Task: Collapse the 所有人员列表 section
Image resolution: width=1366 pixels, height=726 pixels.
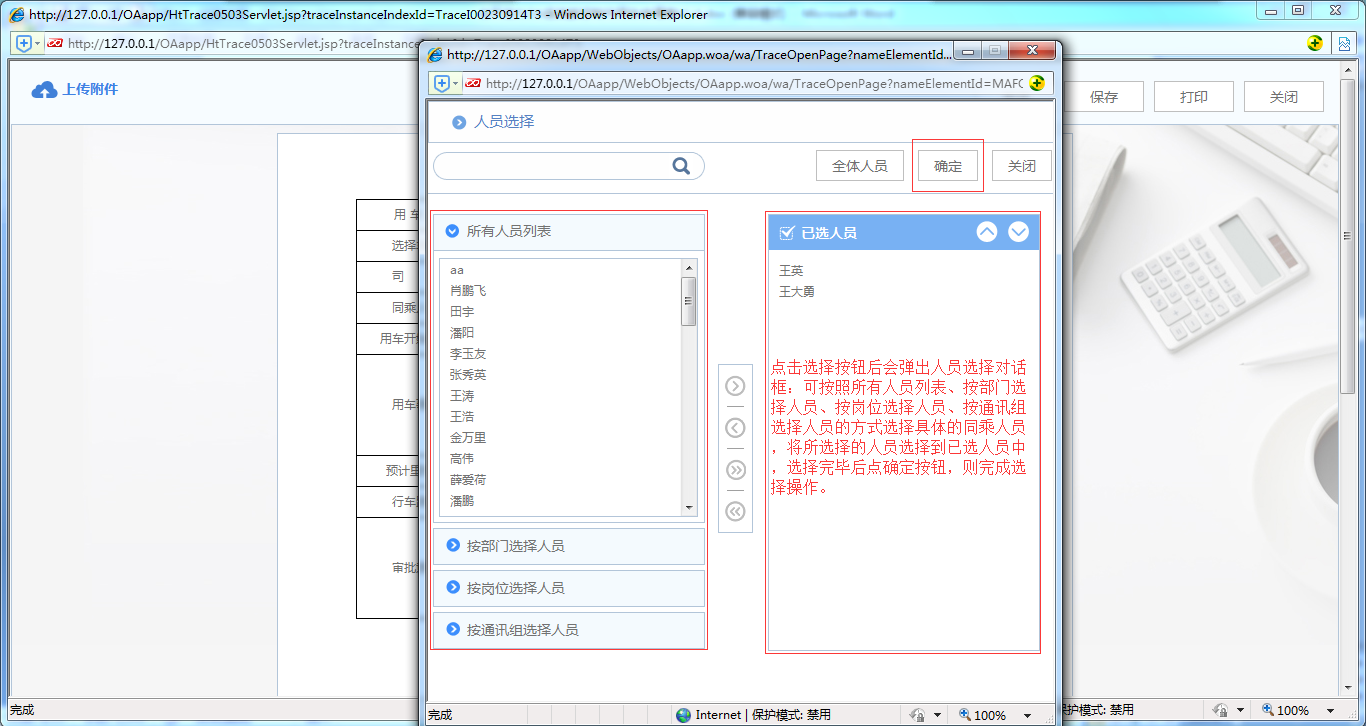Action: tap(455, 231)
